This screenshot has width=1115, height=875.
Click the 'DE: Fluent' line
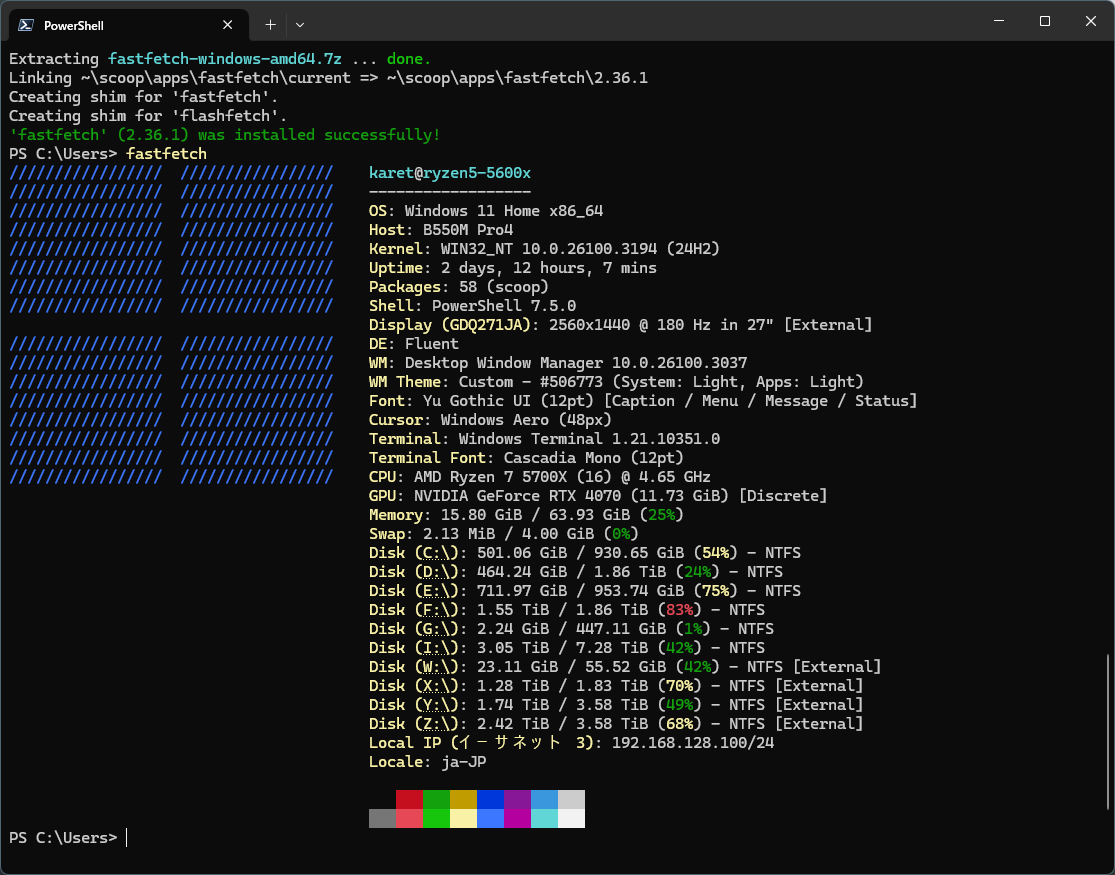(x=413, y=344)
